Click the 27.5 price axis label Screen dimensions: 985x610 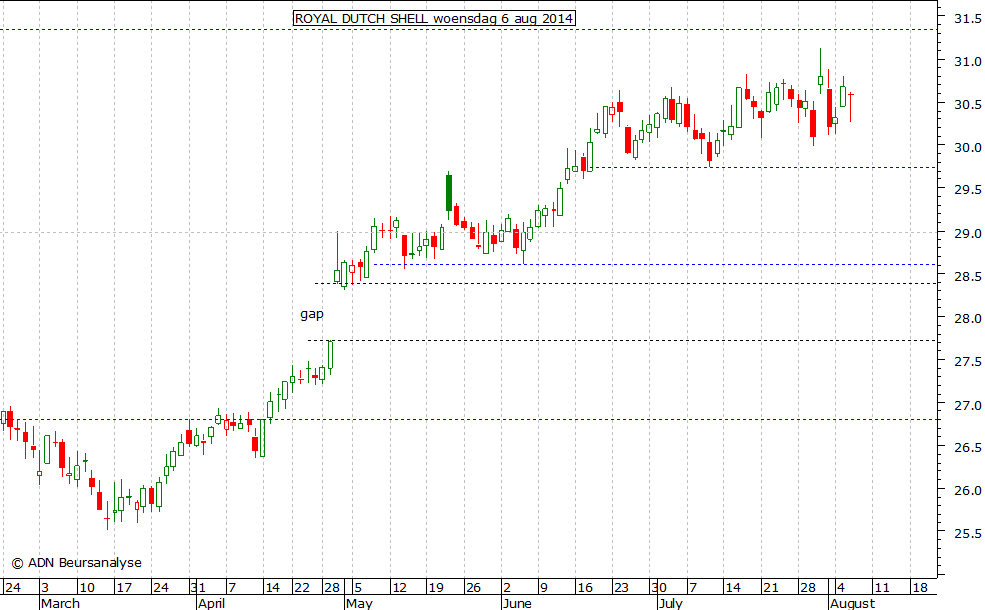point(967,362)
